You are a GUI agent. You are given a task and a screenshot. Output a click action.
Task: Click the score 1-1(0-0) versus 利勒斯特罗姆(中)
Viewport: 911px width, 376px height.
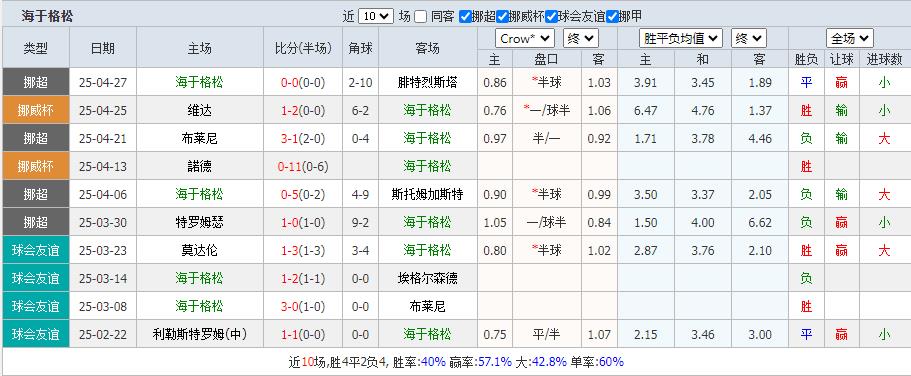[x=303, y=334]
